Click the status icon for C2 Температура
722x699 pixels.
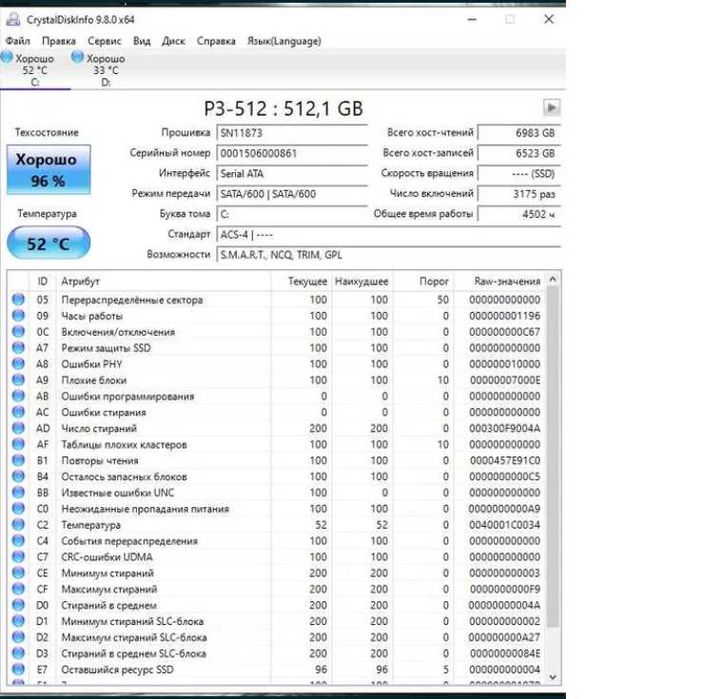coord(18,524)
